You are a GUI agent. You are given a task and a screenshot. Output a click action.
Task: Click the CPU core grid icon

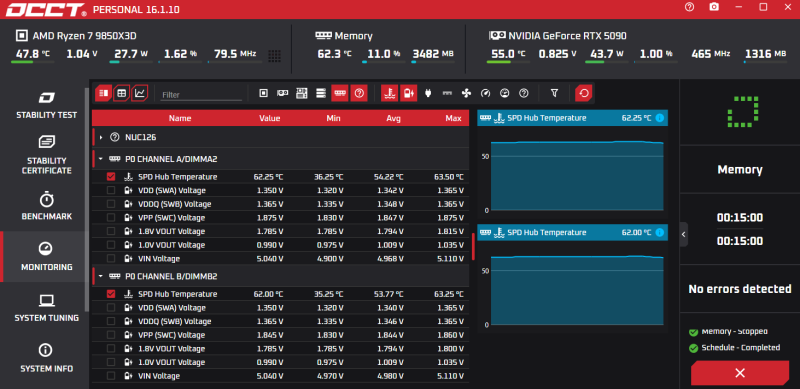pyautogui.click(x=274, y=56)
